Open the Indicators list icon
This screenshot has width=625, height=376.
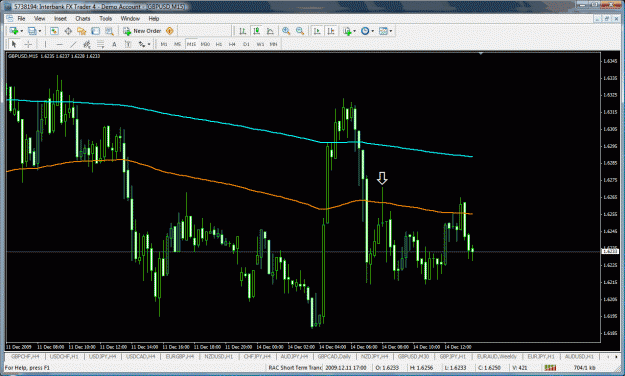pos(347,31)
